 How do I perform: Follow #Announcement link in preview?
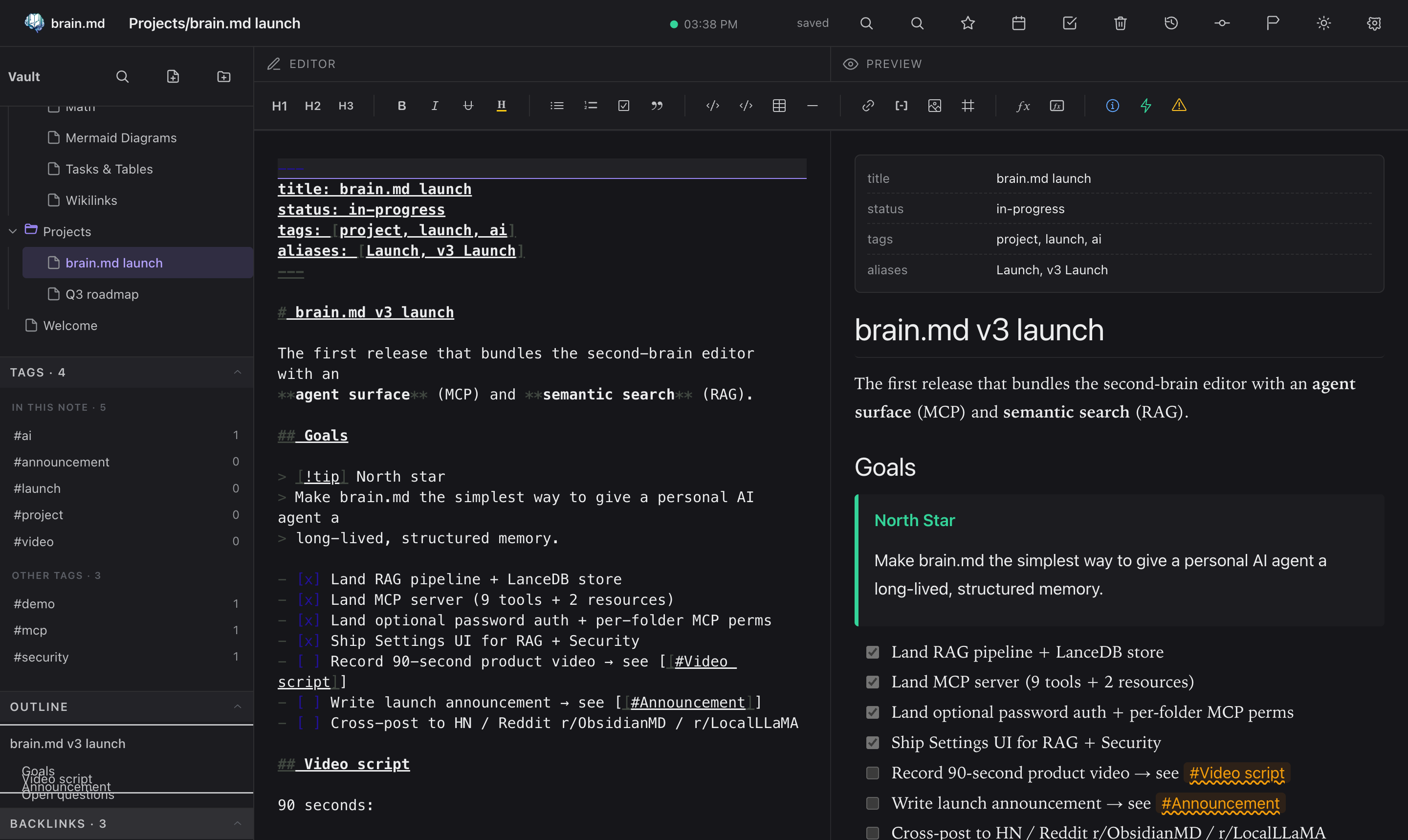(x=1220, y=803)
